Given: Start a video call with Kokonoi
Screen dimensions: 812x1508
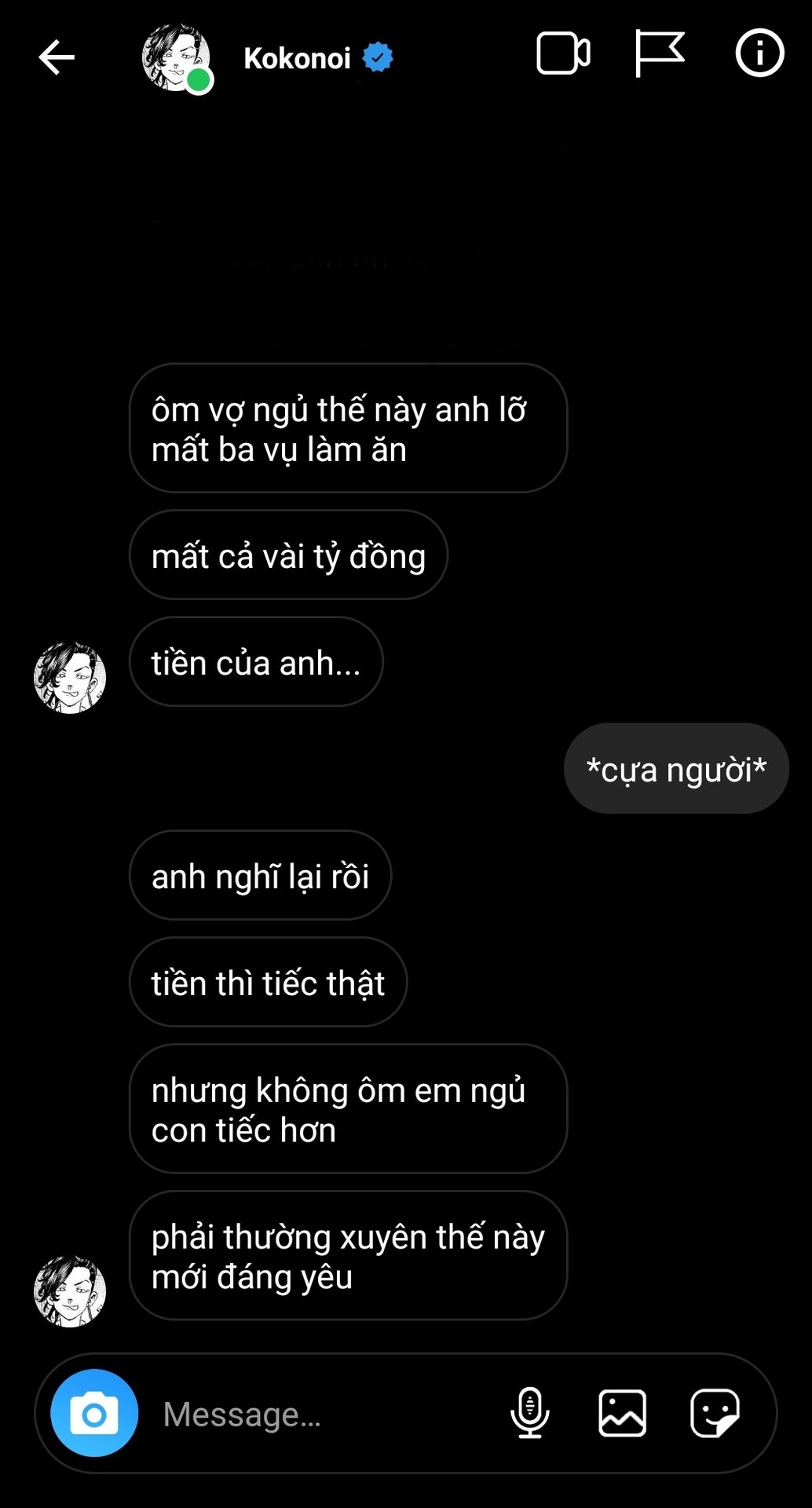Looking at the screenshot, I should coord(563,53).
